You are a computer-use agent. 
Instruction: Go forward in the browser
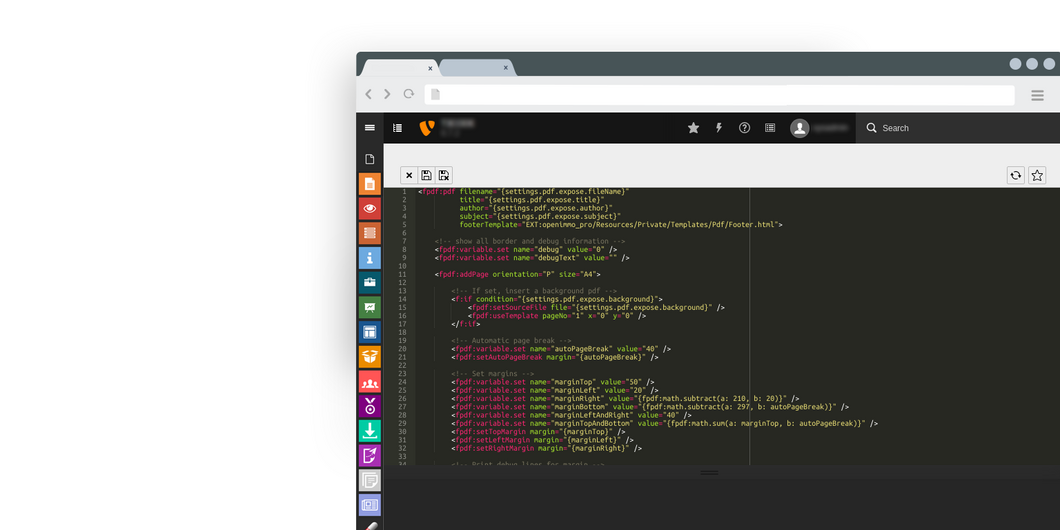(387, 94)
